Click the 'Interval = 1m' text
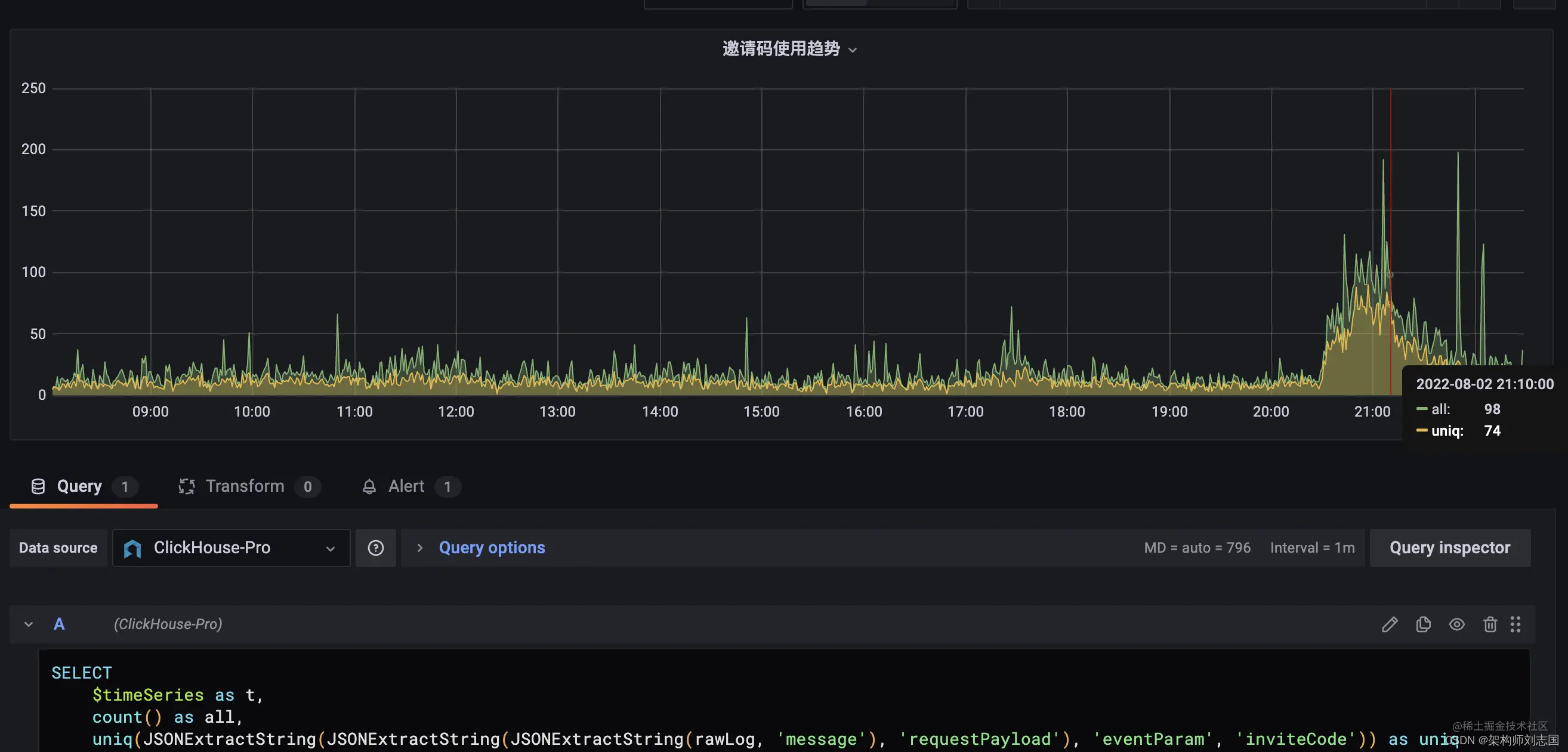 [x=1312, y=547]
